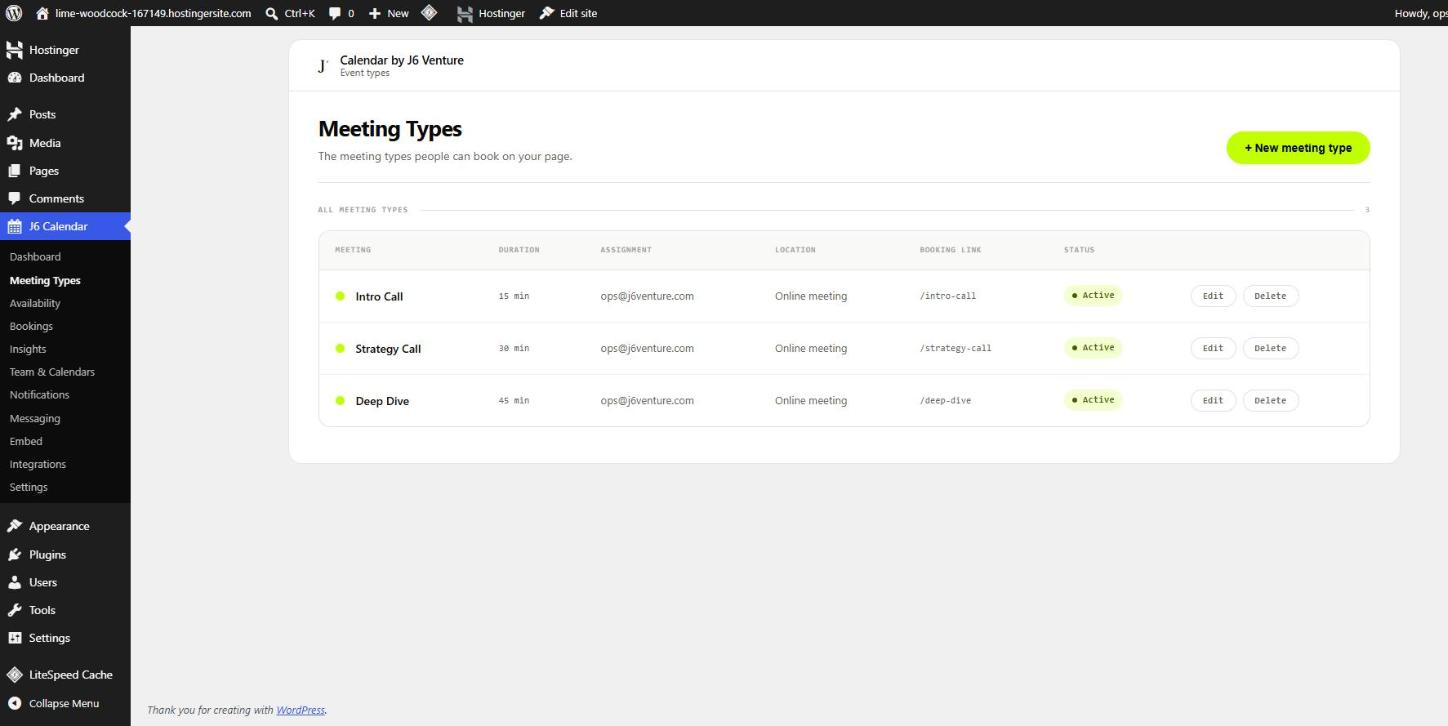This screenshot has width=1448, height=726.
Task: Click the /intro-call booking link
Action: coord(948,296)
